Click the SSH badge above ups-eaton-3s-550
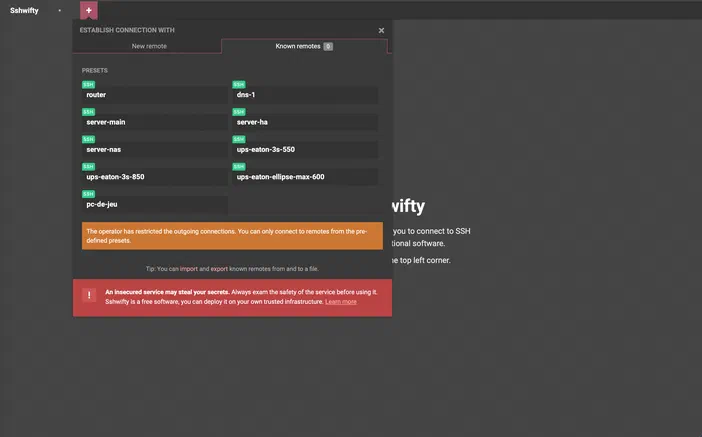This screenshot has width=702, height=437. 239,139
